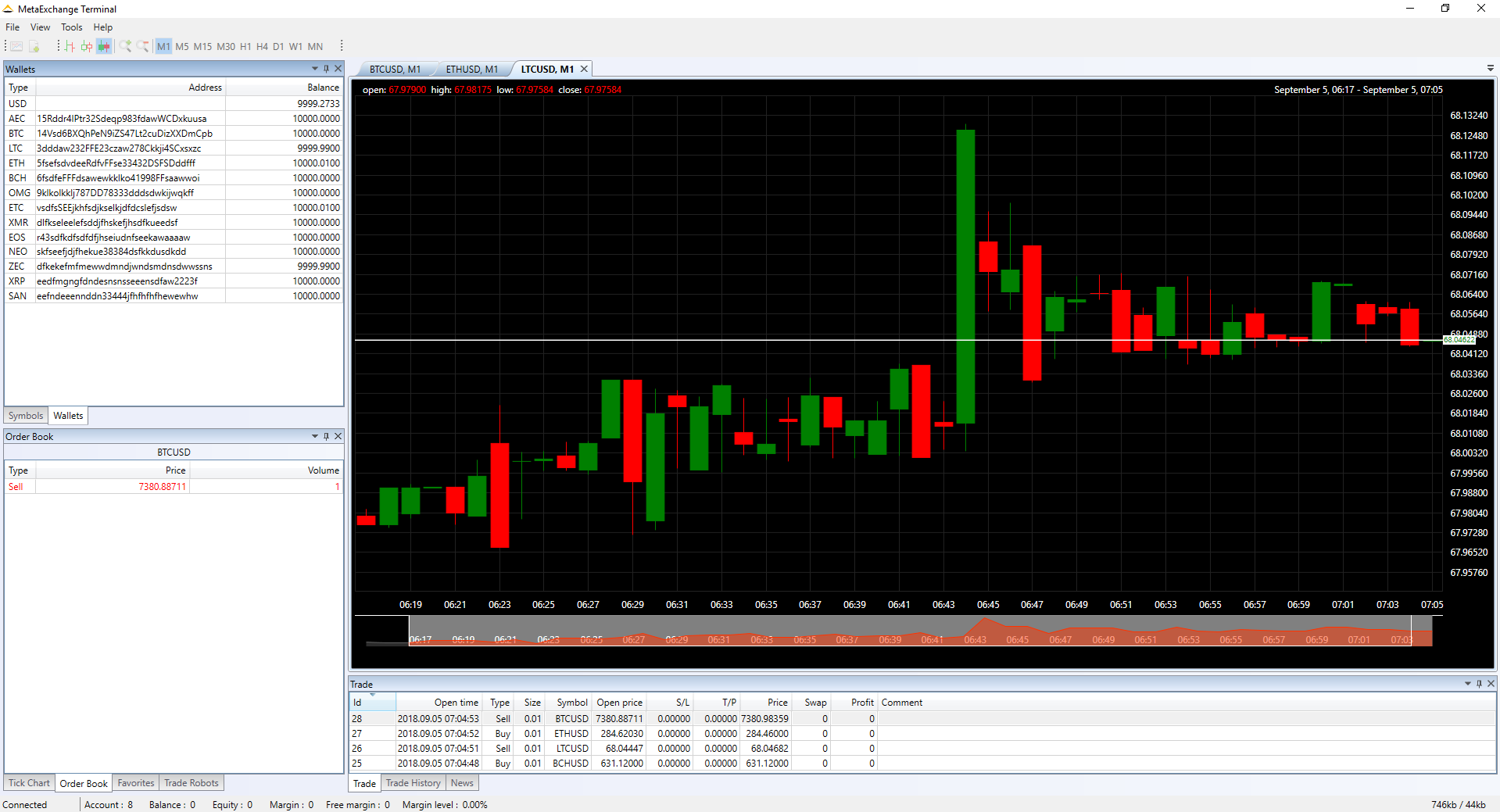The image size is (1500, 812).
Task: Zoom in on the chart
Action: click(125, 47)
